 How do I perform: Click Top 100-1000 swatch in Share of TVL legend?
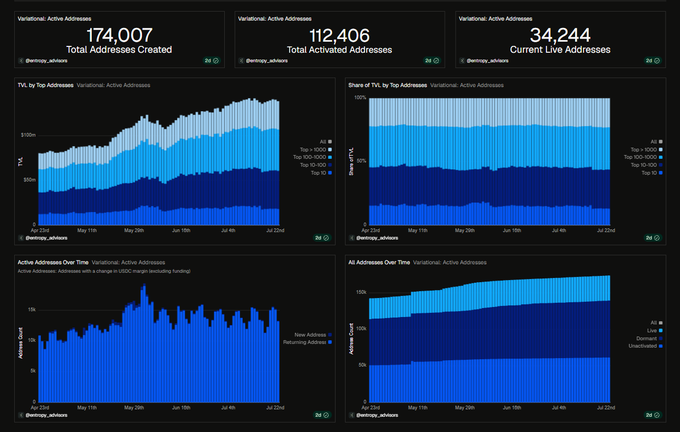(x=661, y=157)
